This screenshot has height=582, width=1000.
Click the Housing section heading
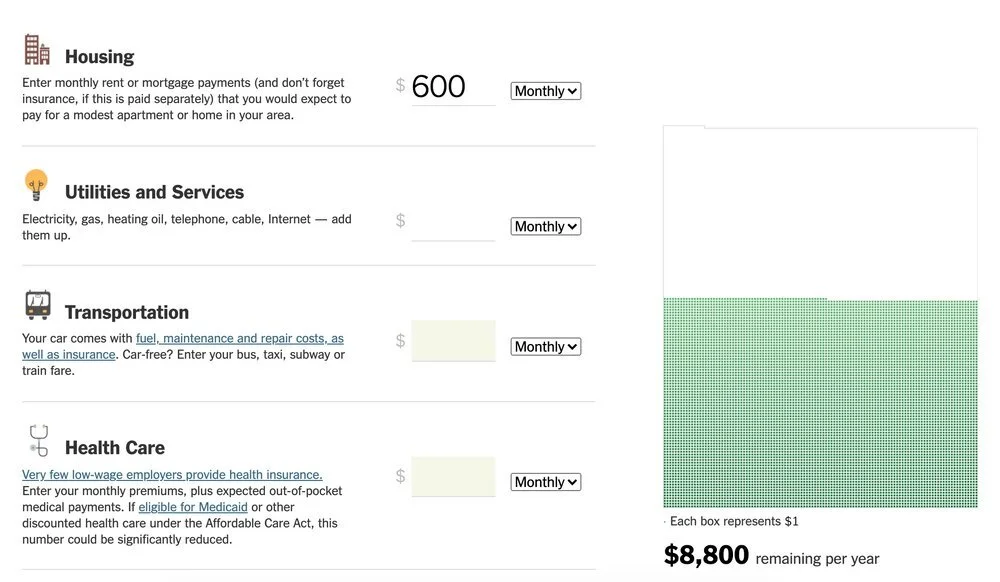pos(99,57)
